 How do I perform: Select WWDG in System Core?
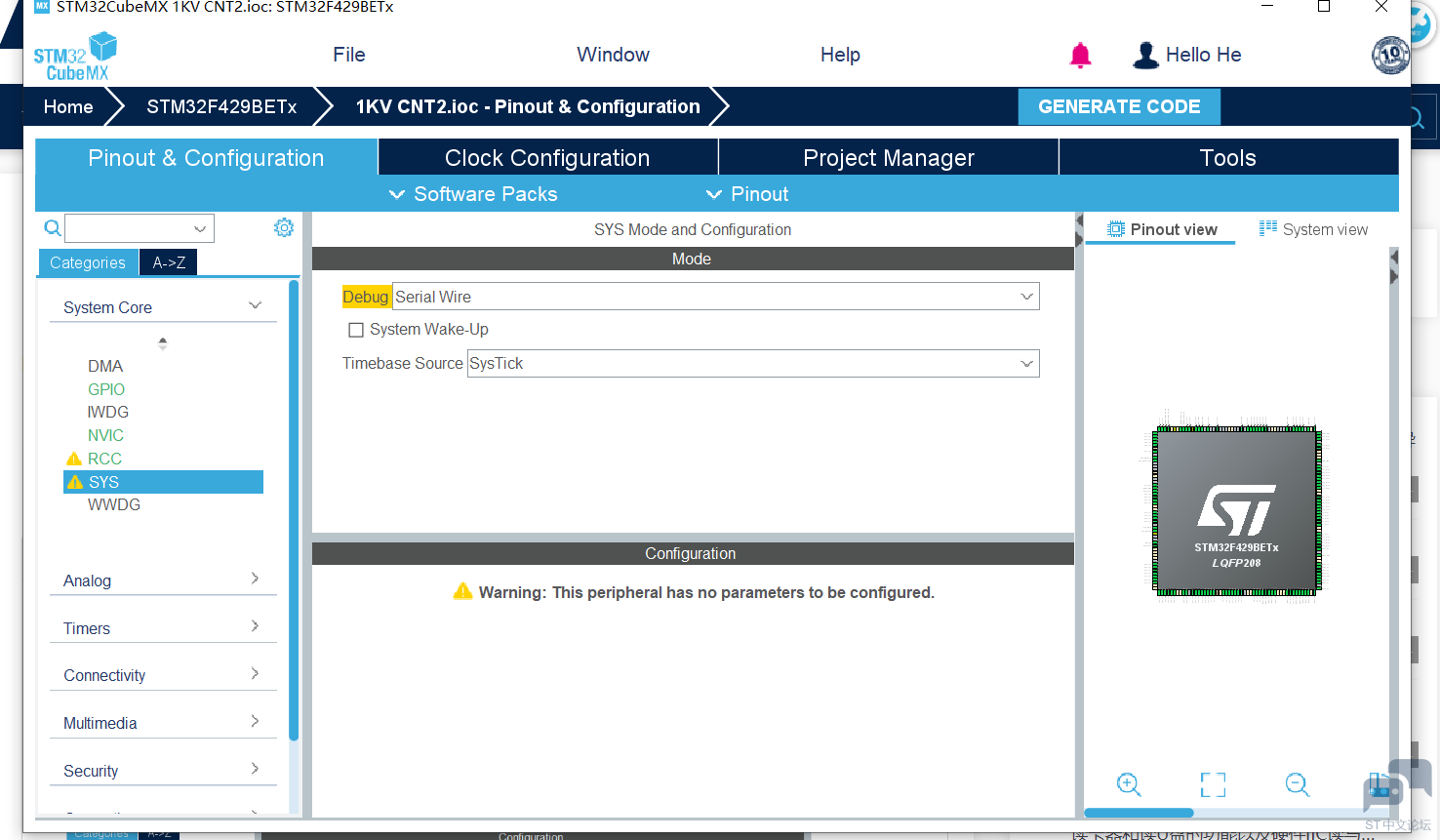(114, 504)
